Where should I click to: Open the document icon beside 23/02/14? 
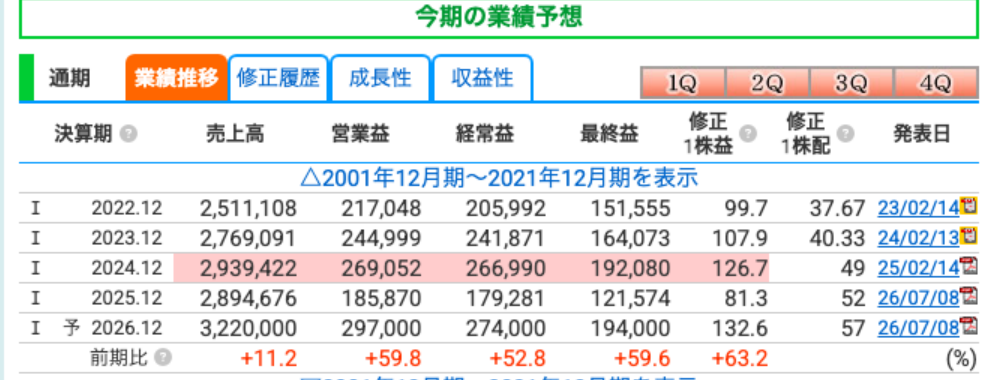tap(968, 206)
